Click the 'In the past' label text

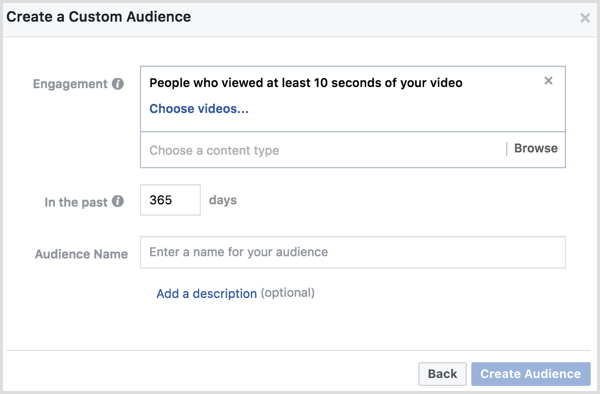point(76,202)
